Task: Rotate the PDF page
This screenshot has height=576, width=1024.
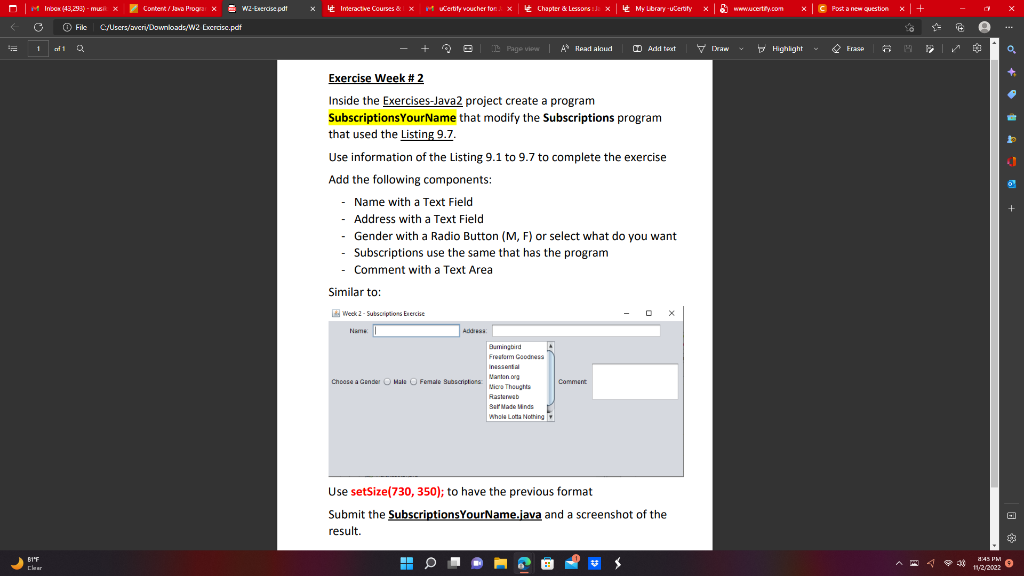Action: pyautogui.click(x=447, y=48)
